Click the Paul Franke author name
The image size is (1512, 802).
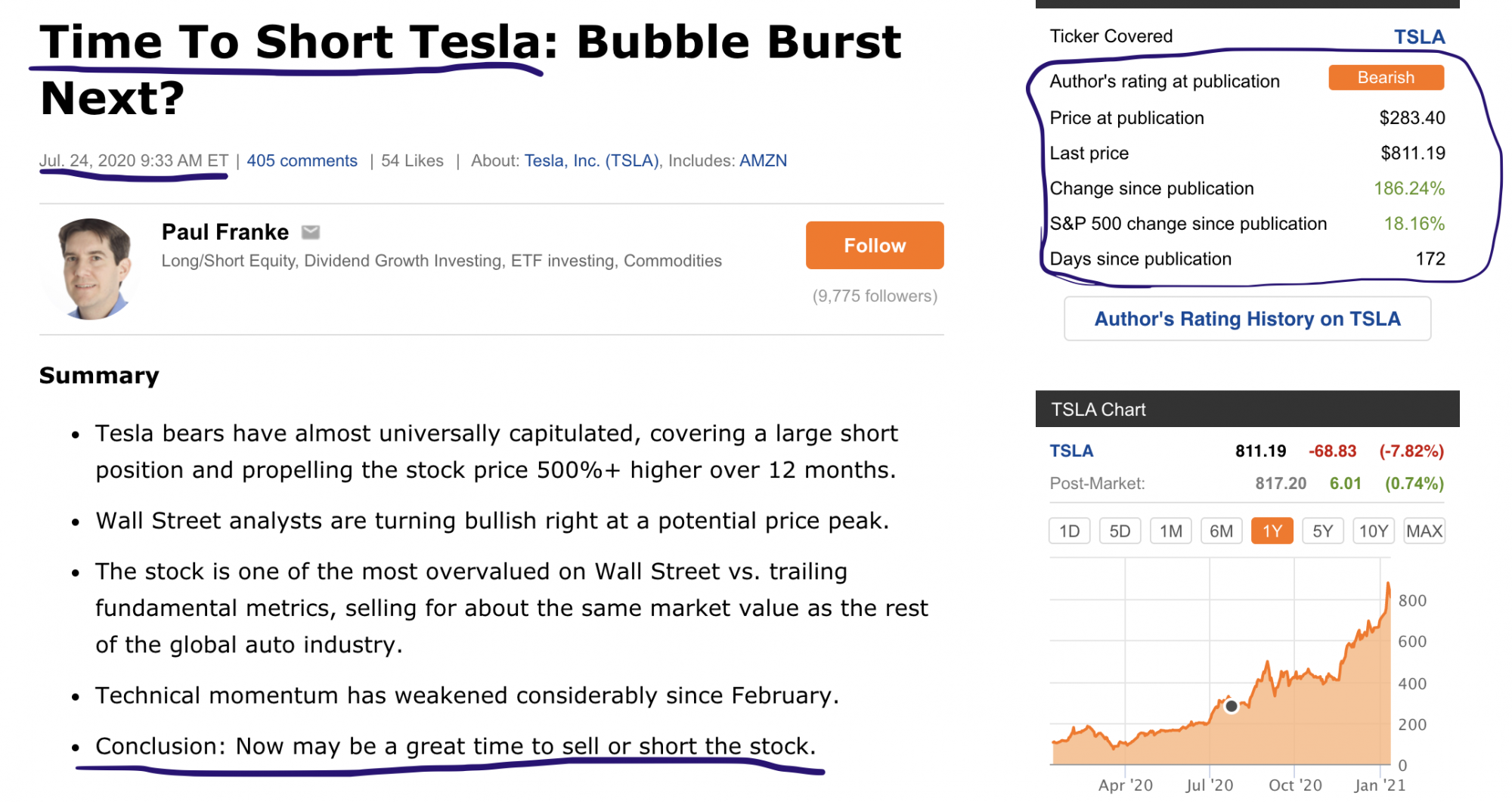[x=225, y=232]
